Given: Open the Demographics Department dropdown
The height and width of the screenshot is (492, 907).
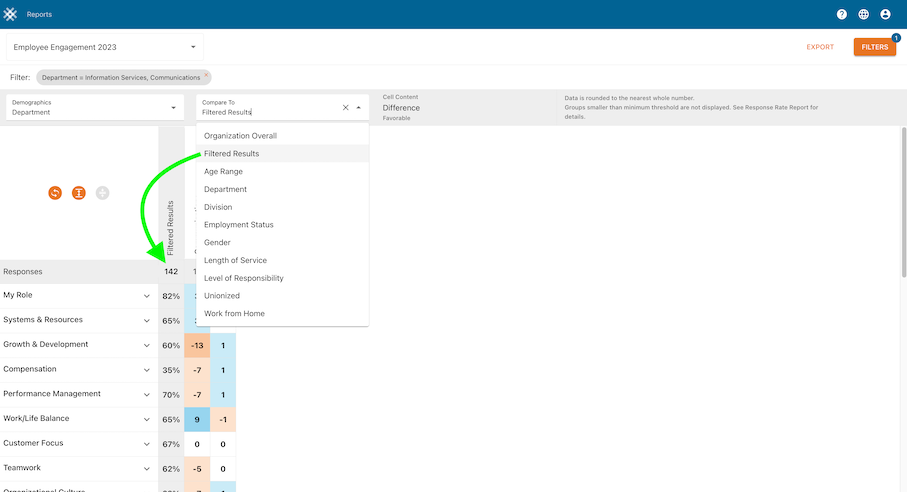Looking at the screenshot, I should [x=95, y=107].
